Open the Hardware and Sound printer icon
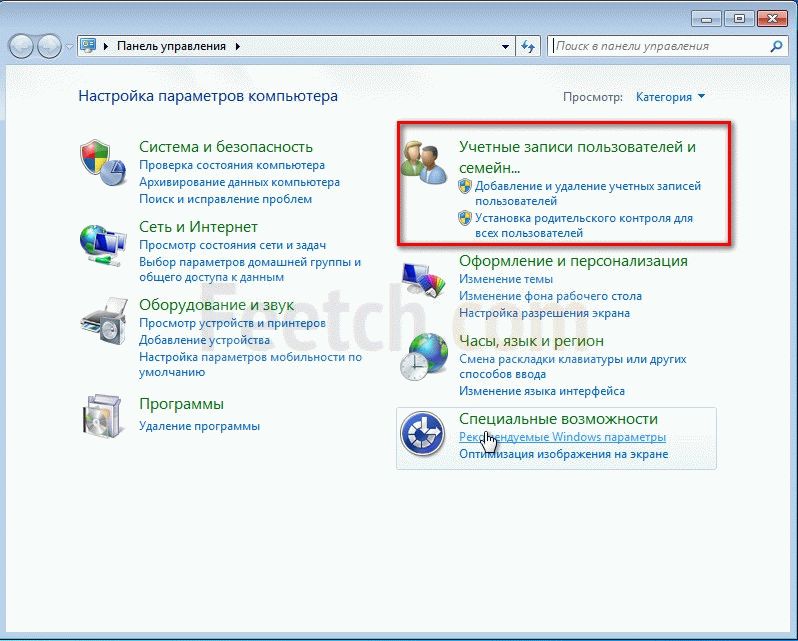798x641 pixels. 104,322
